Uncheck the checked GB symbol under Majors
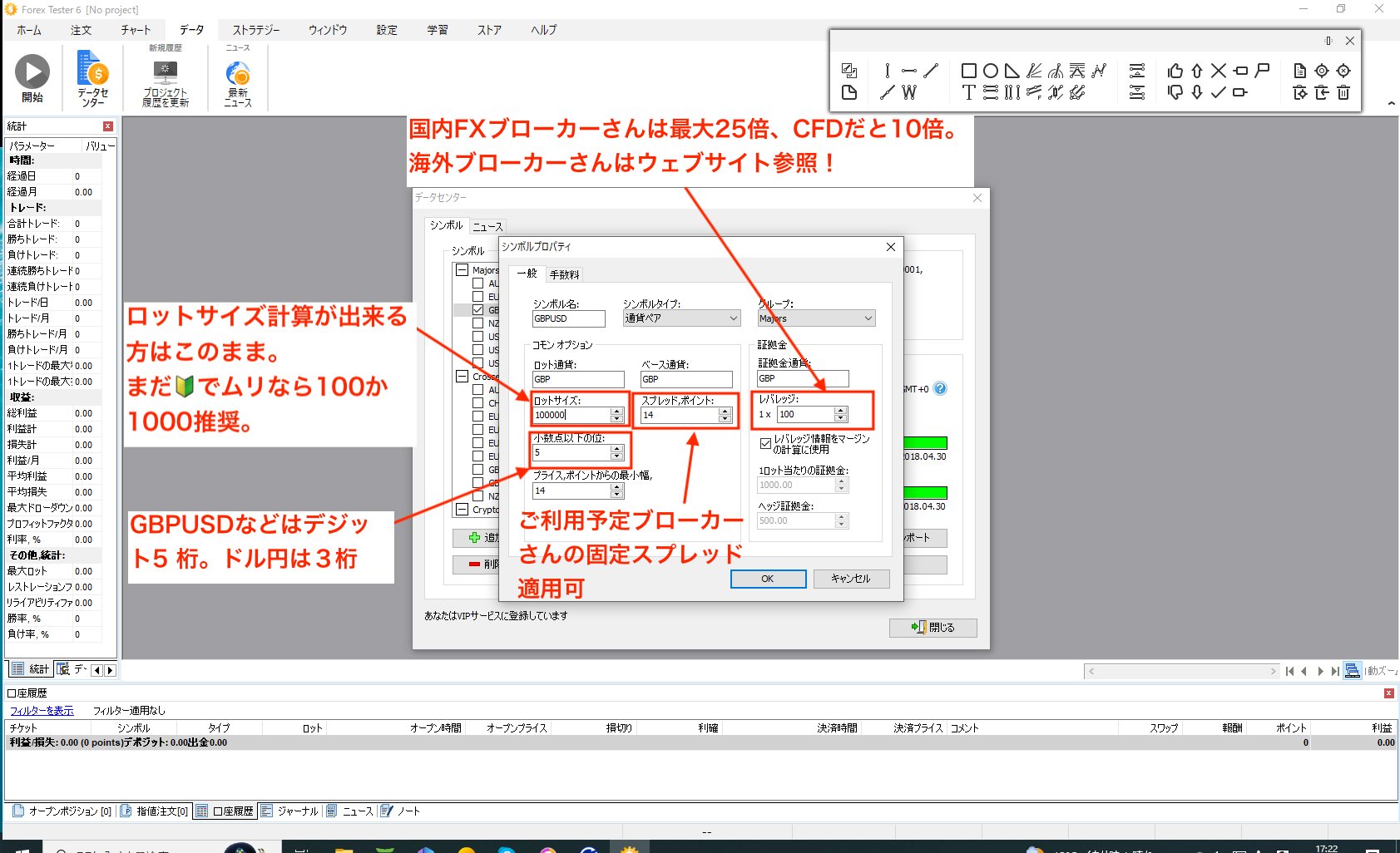Image resolution: width=1400 pixels, height=853 pixels. [477, 310]
